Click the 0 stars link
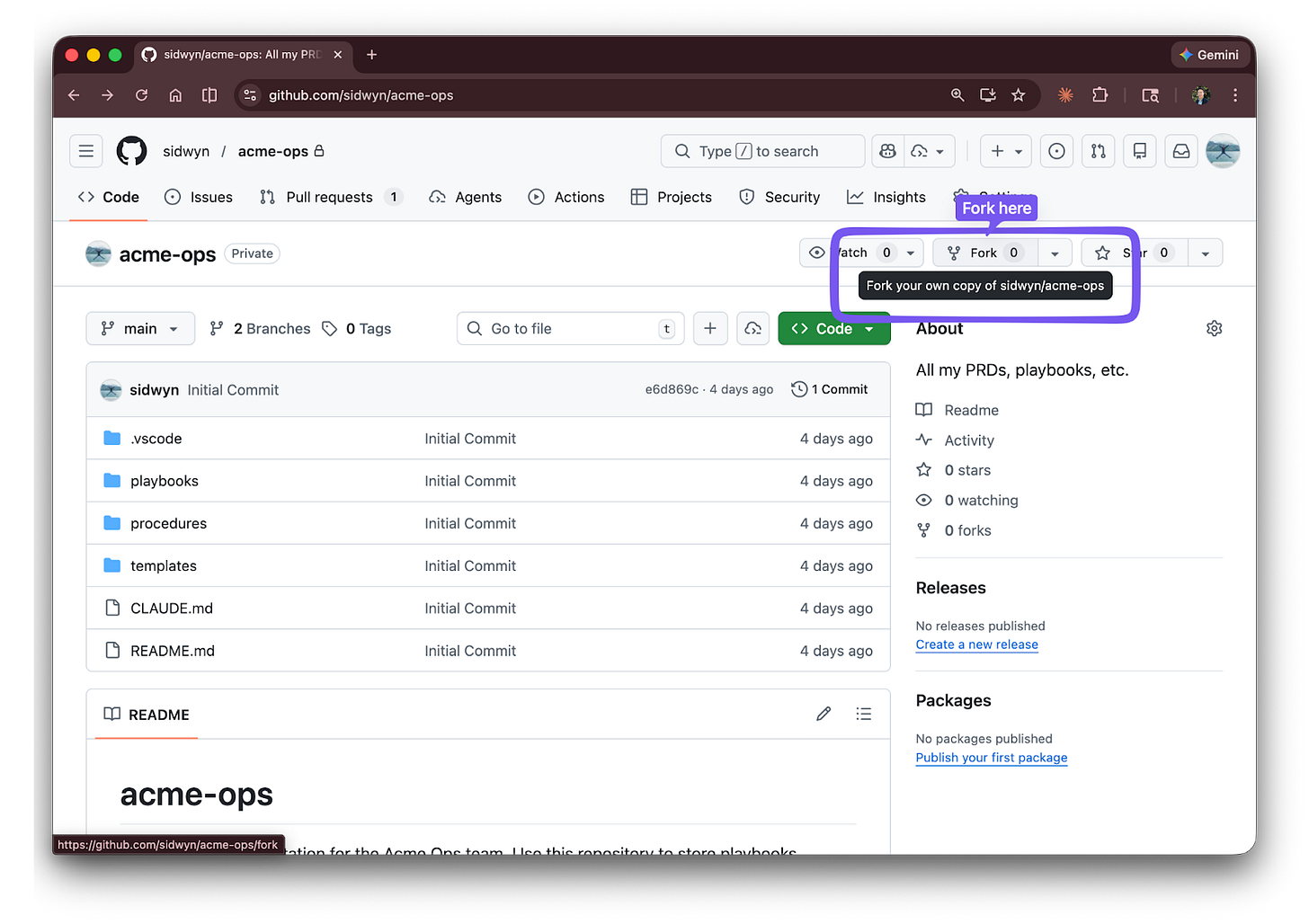1309x924 pixels. click(x=954, y=470)
